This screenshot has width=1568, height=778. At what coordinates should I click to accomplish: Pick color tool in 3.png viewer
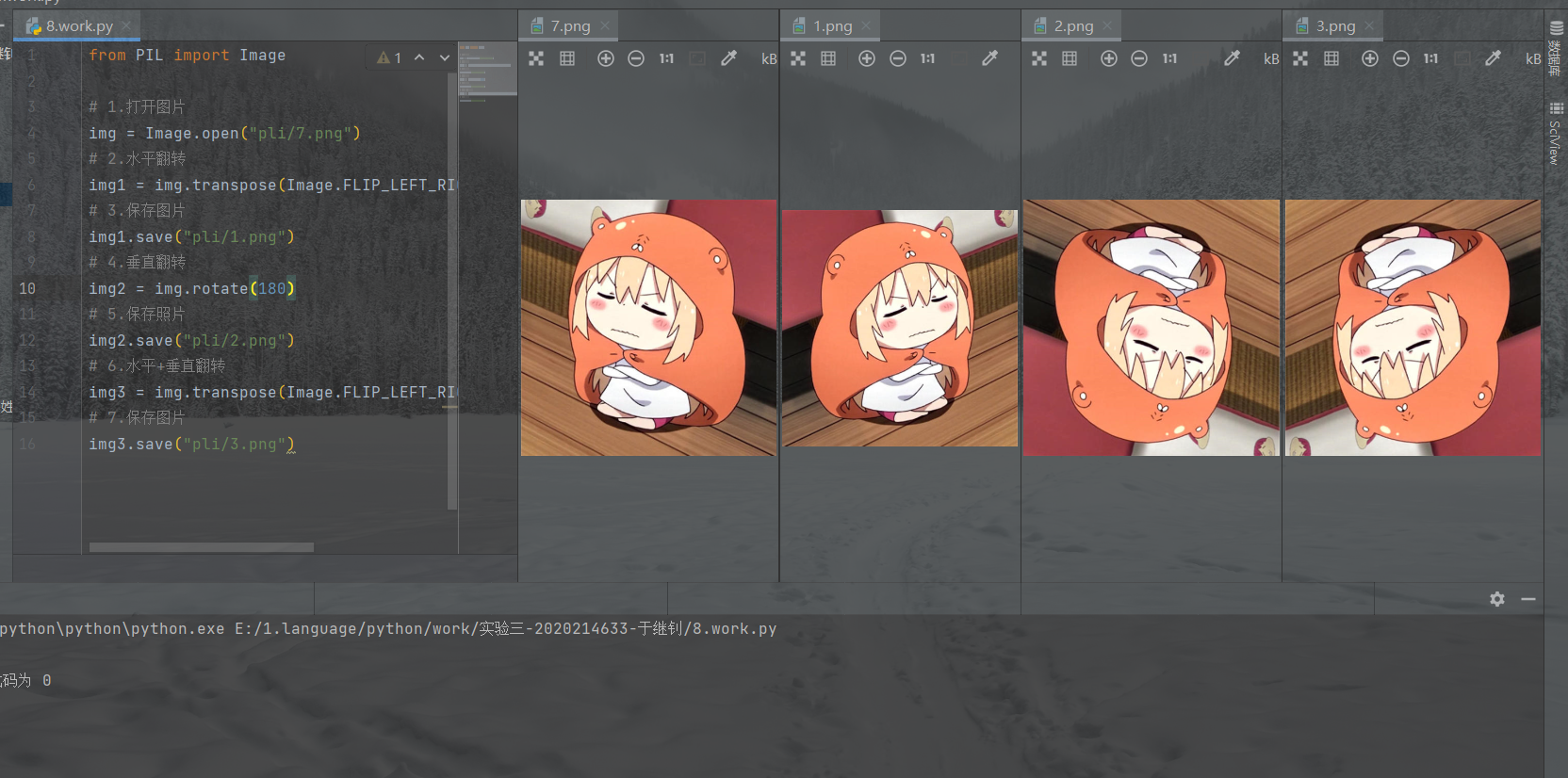tap(1493, 58)
